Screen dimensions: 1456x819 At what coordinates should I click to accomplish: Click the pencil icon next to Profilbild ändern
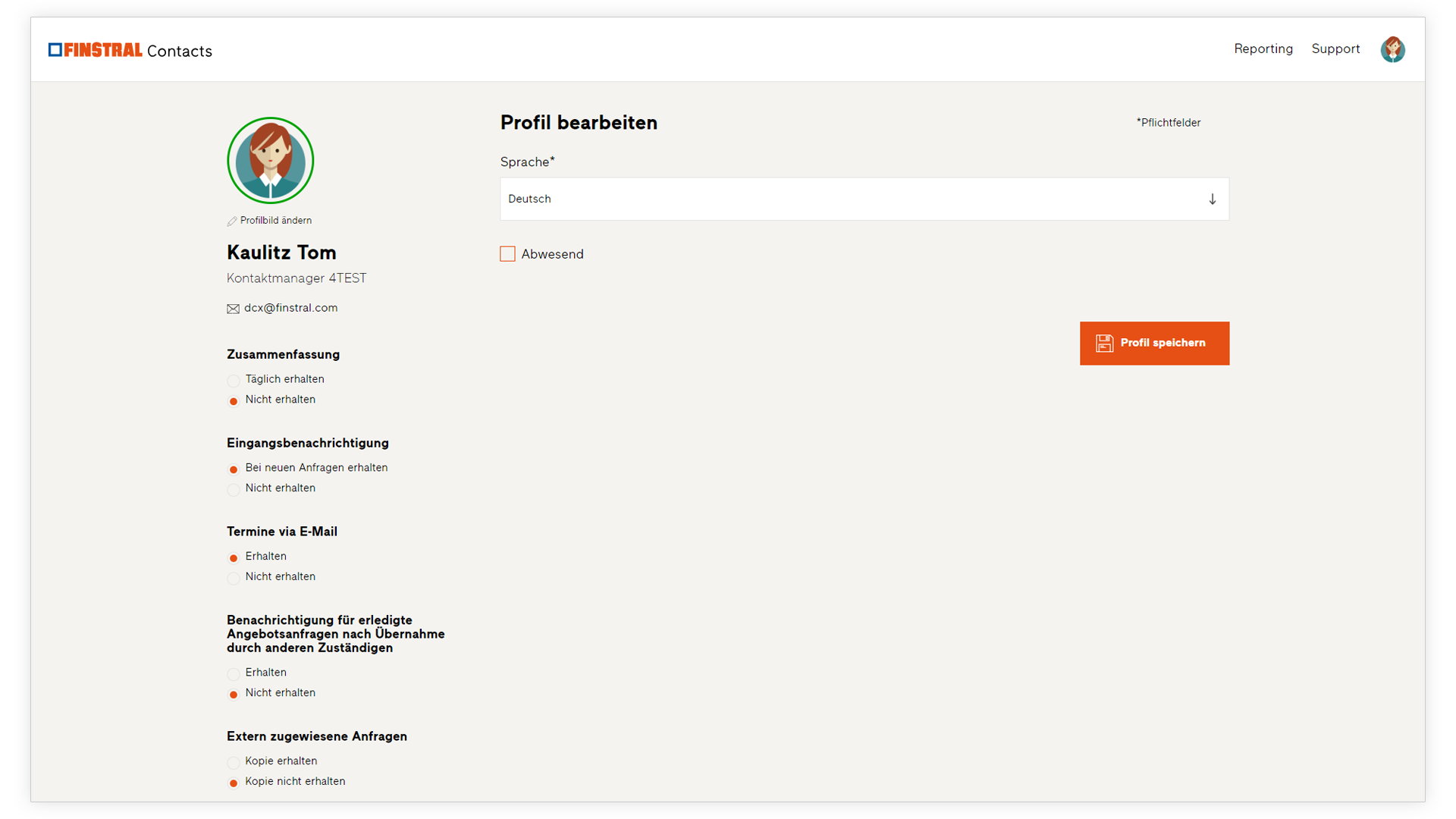tap(232, 221)
